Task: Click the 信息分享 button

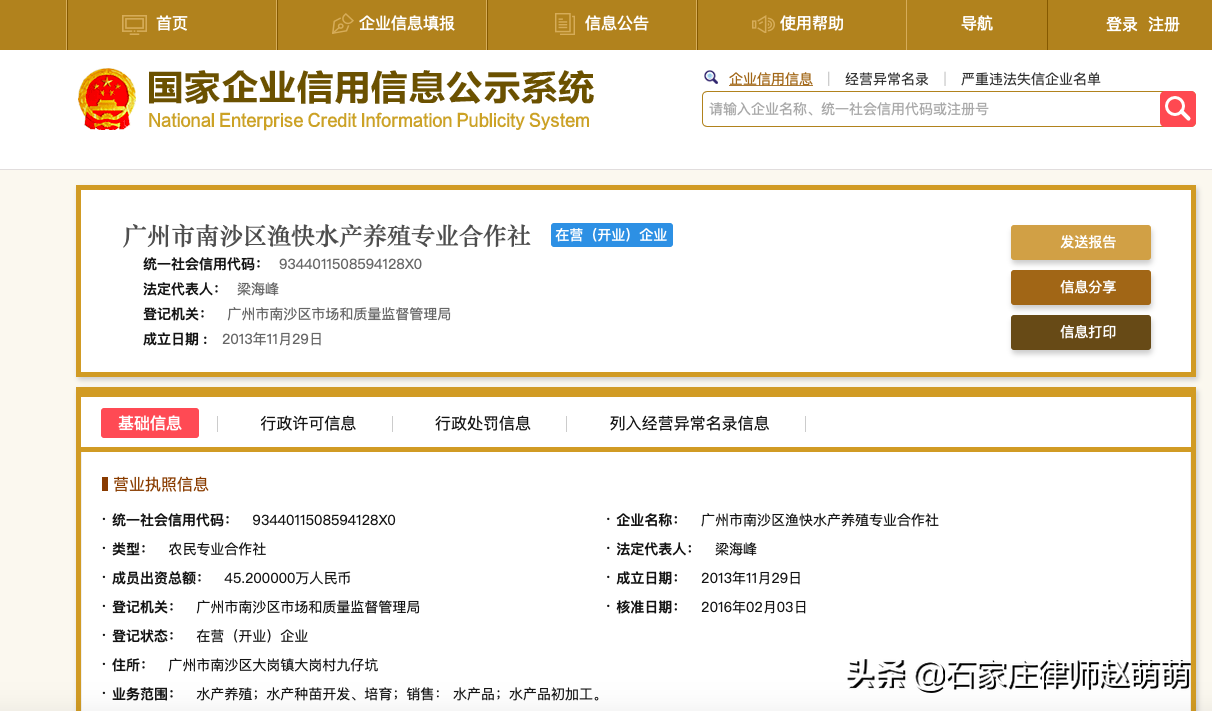Action: tap(1081, 287)
